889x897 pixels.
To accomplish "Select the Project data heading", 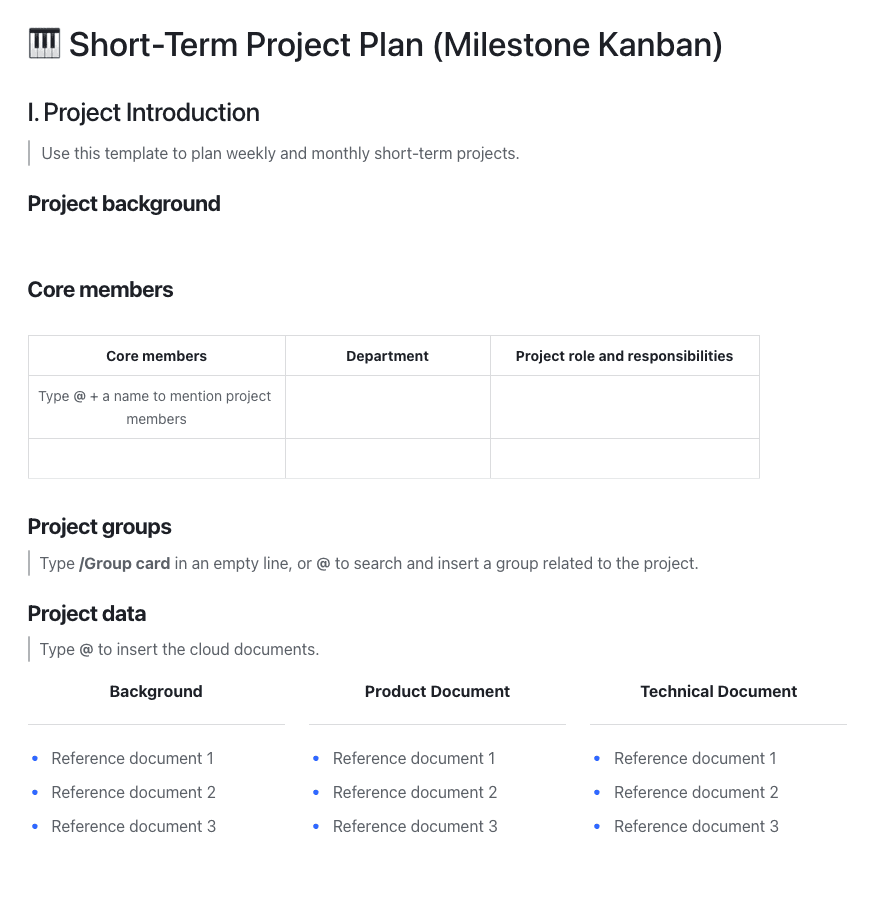I will (87, 614).
